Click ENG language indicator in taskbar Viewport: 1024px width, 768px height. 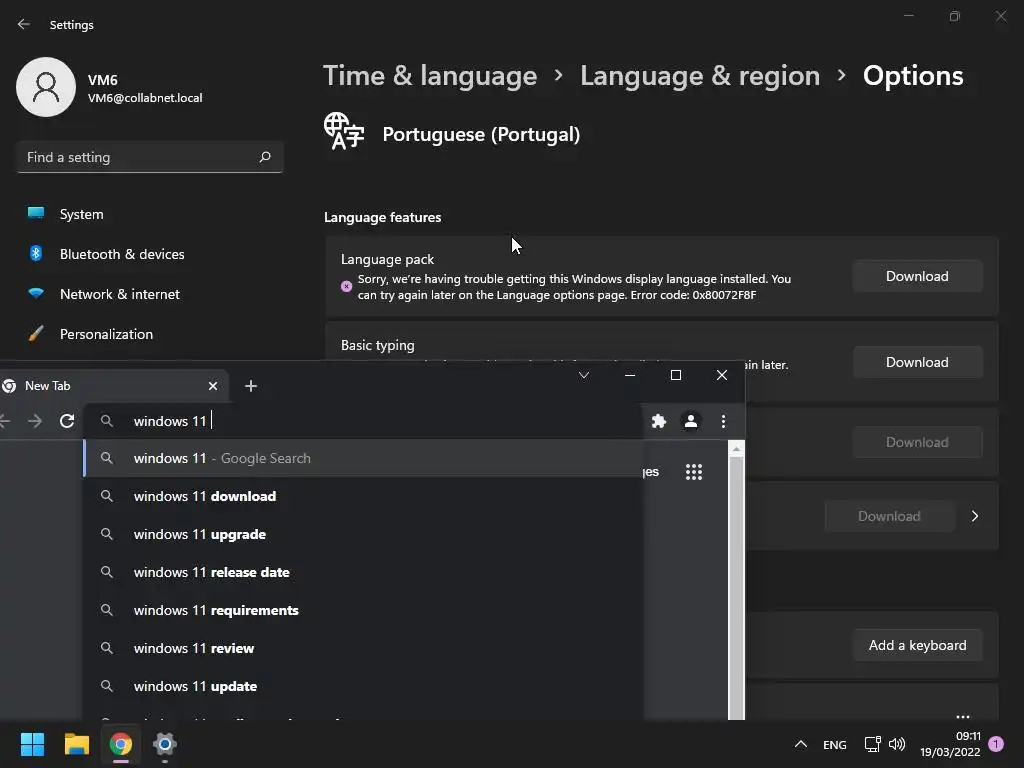click(x=835, y=744)
